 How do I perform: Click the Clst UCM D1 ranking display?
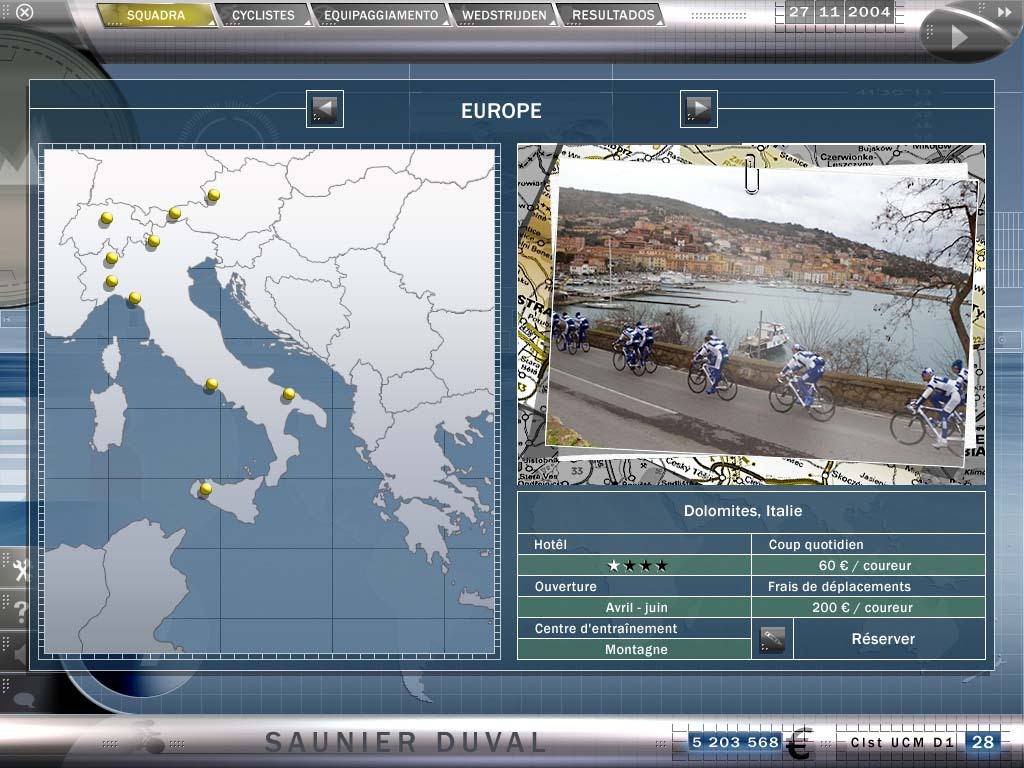(903, 742)
